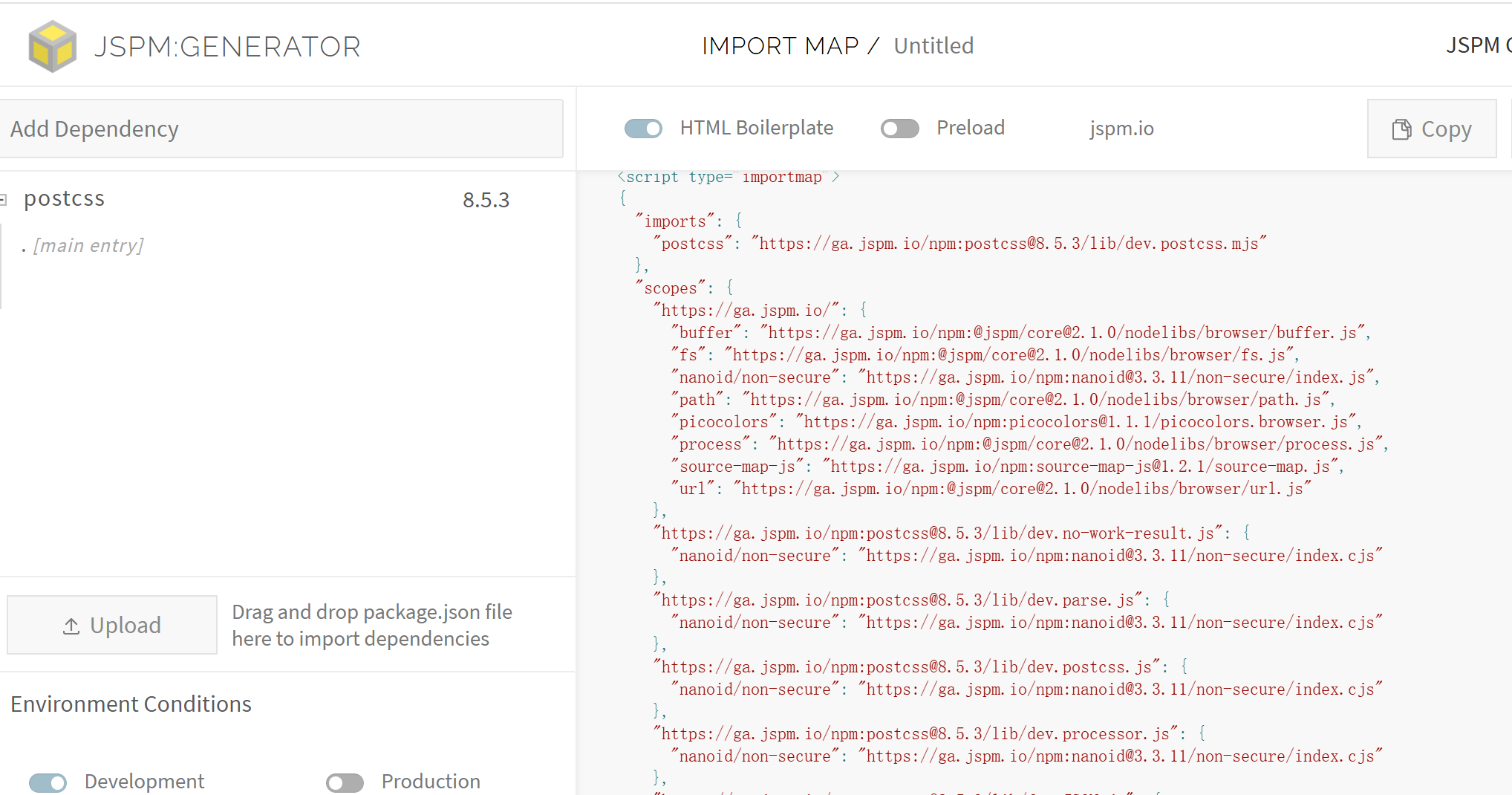
Task: Rename the Untitled import map title
Action: point(933,46)
